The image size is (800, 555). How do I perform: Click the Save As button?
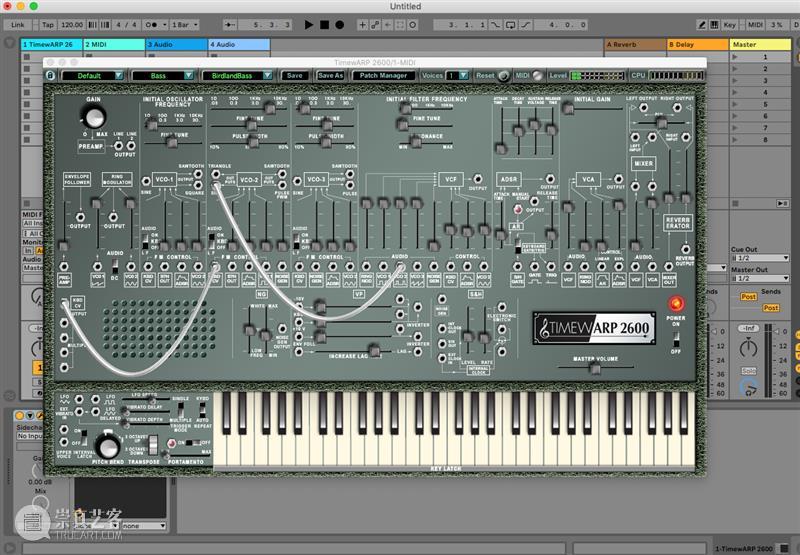tap(330, 75)
